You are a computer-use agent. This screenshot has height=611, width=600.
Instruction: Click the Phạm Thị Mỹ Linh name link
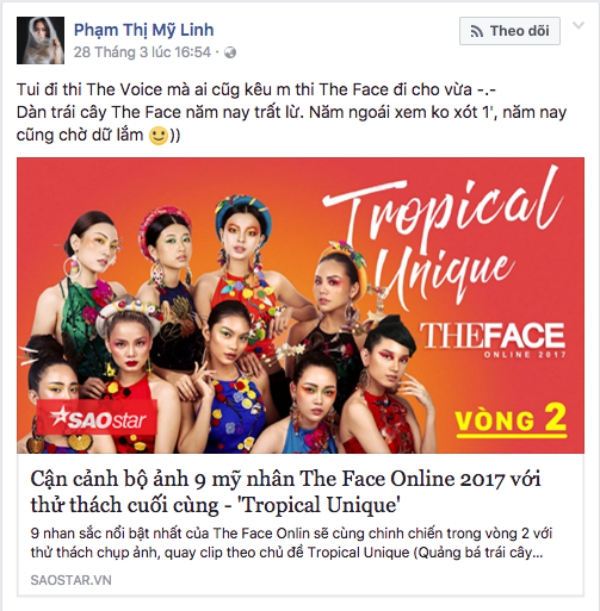(x=144, y=30)
